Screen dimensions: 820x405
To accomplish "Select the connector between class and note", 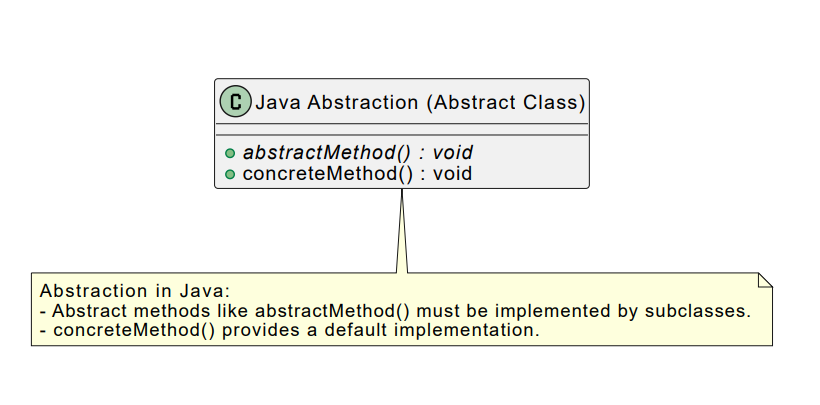I will pyautogui.click(x=401, y=230).
